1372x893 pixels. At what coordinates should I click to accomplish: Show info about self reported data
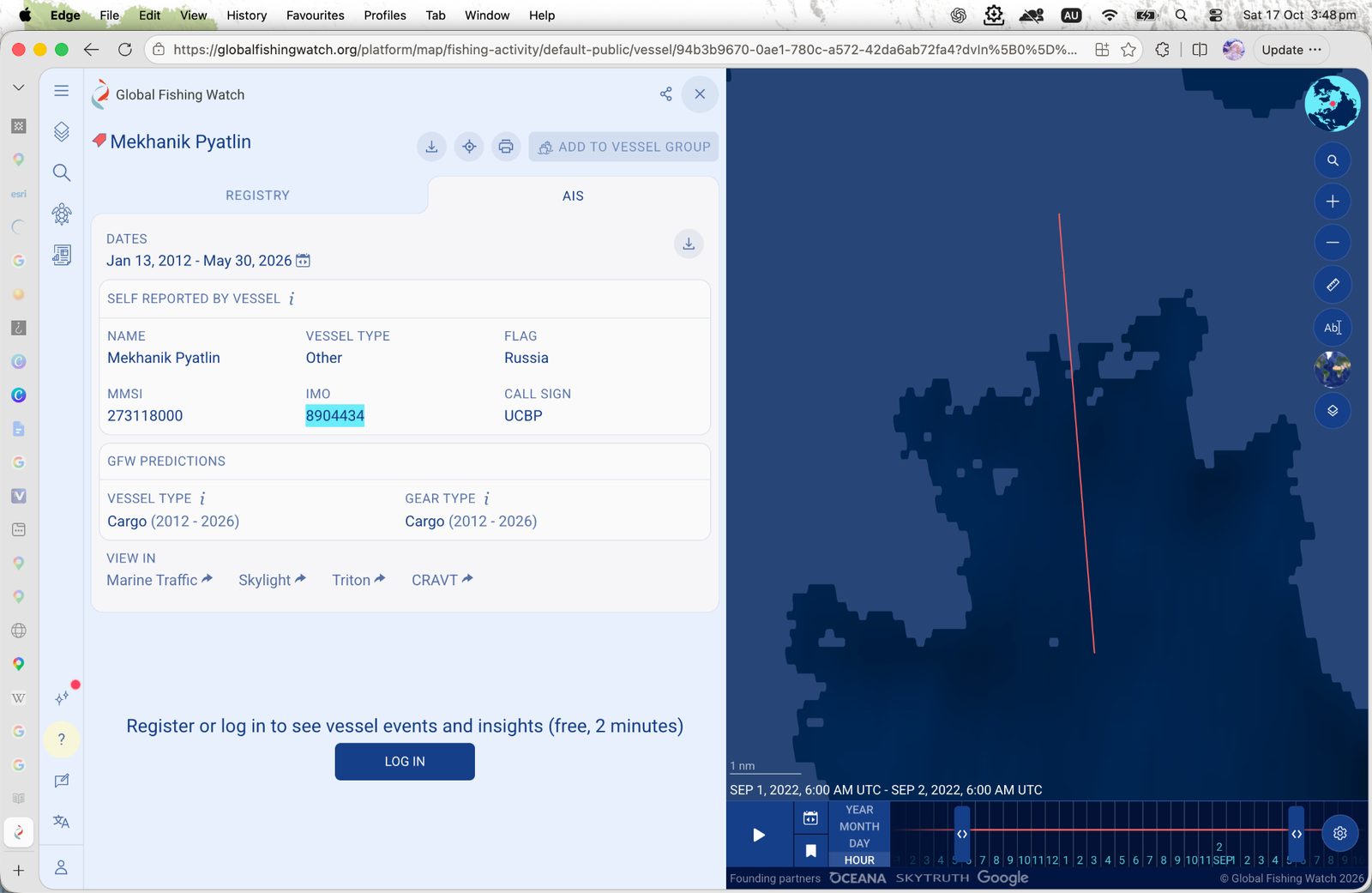(x=292, y=299)
